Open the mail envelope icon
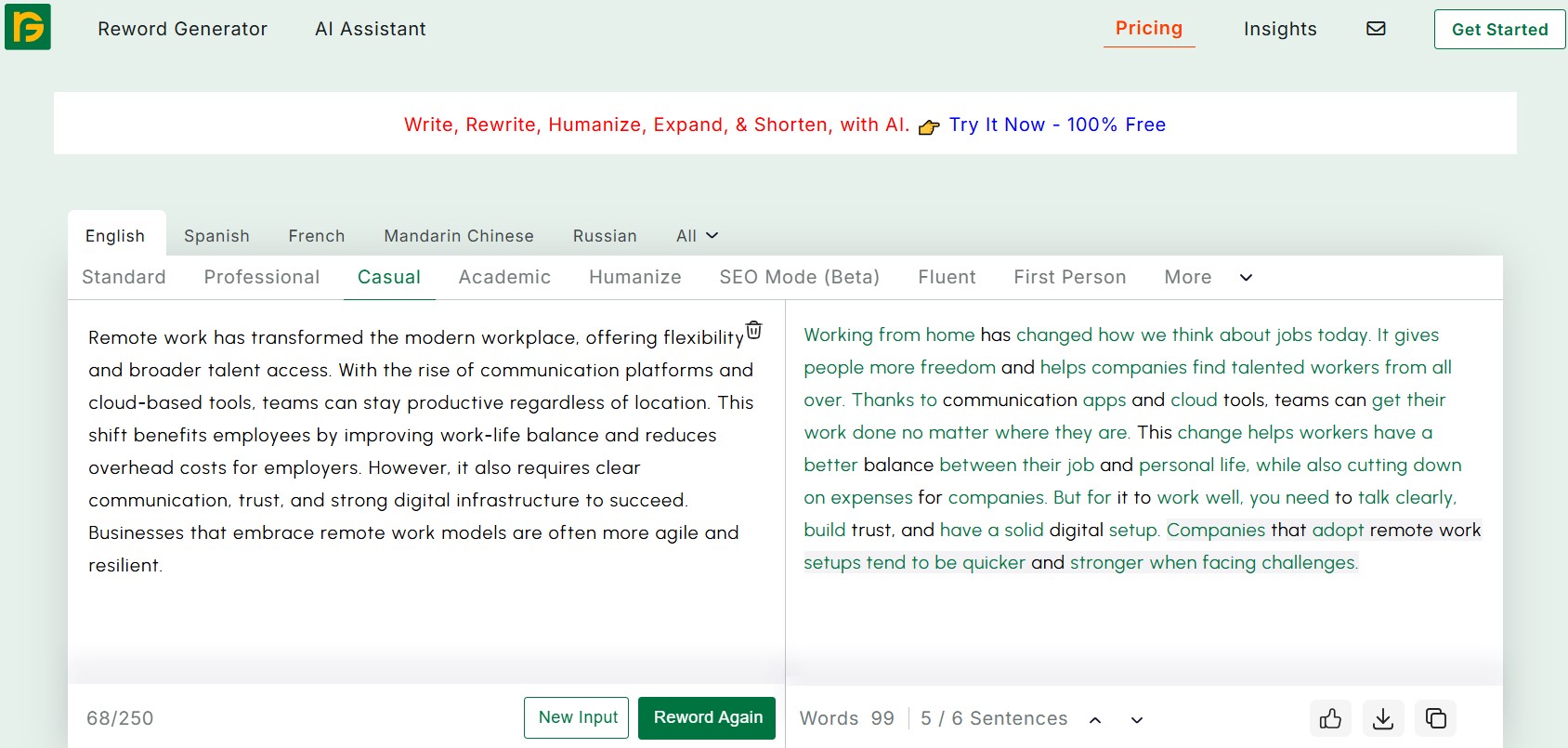This screenshot has height=748, width=1568. 1376,29
